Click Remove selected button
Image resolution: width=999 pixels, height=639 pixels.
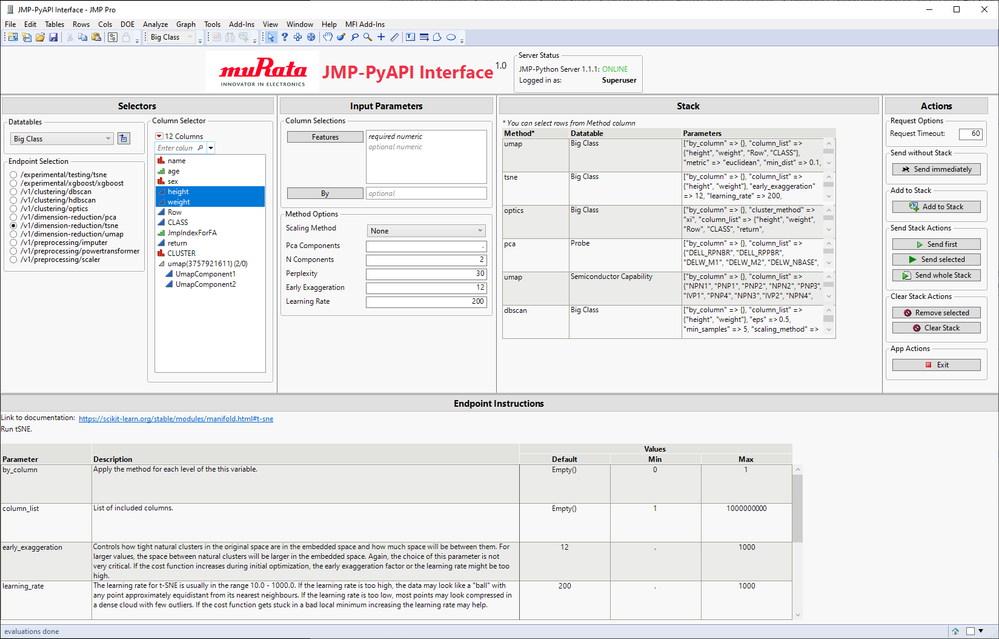936,313
